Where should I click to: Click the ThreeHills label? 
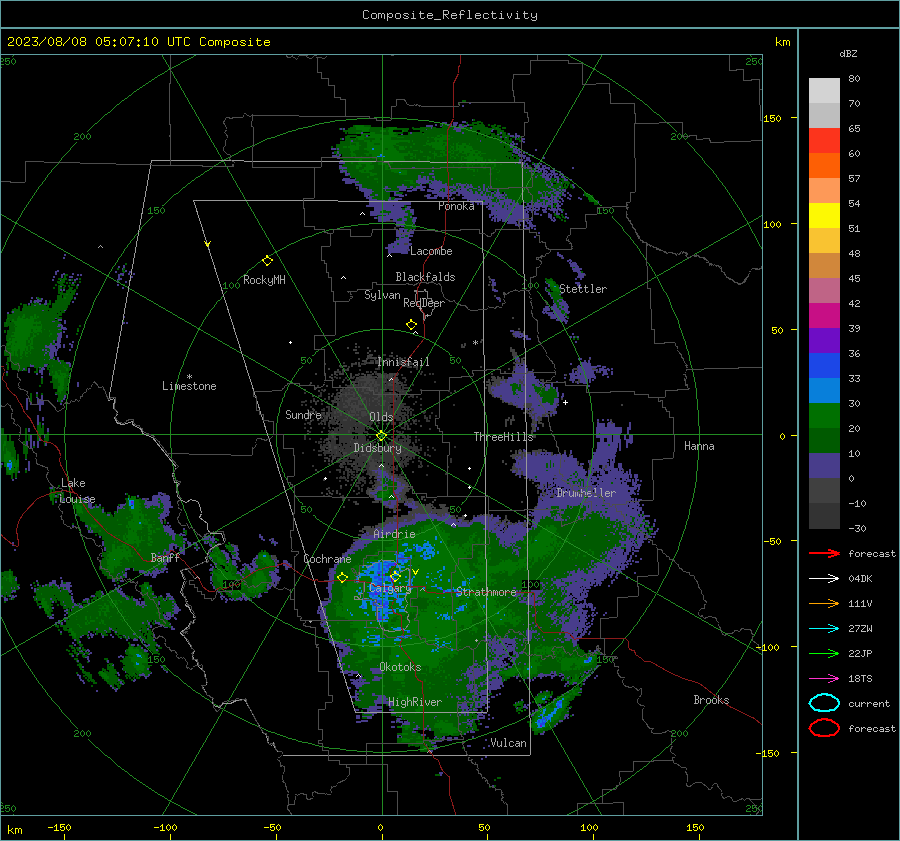(503, 437)
